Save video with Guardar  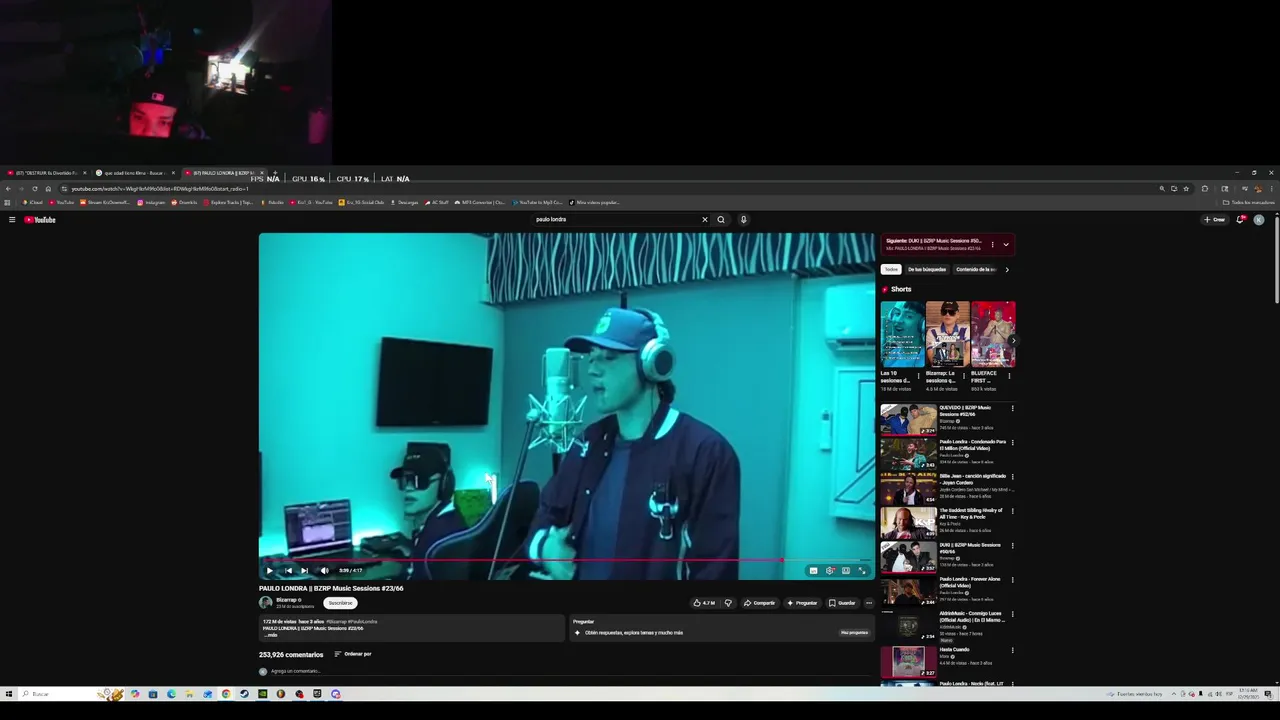[842, 603]
